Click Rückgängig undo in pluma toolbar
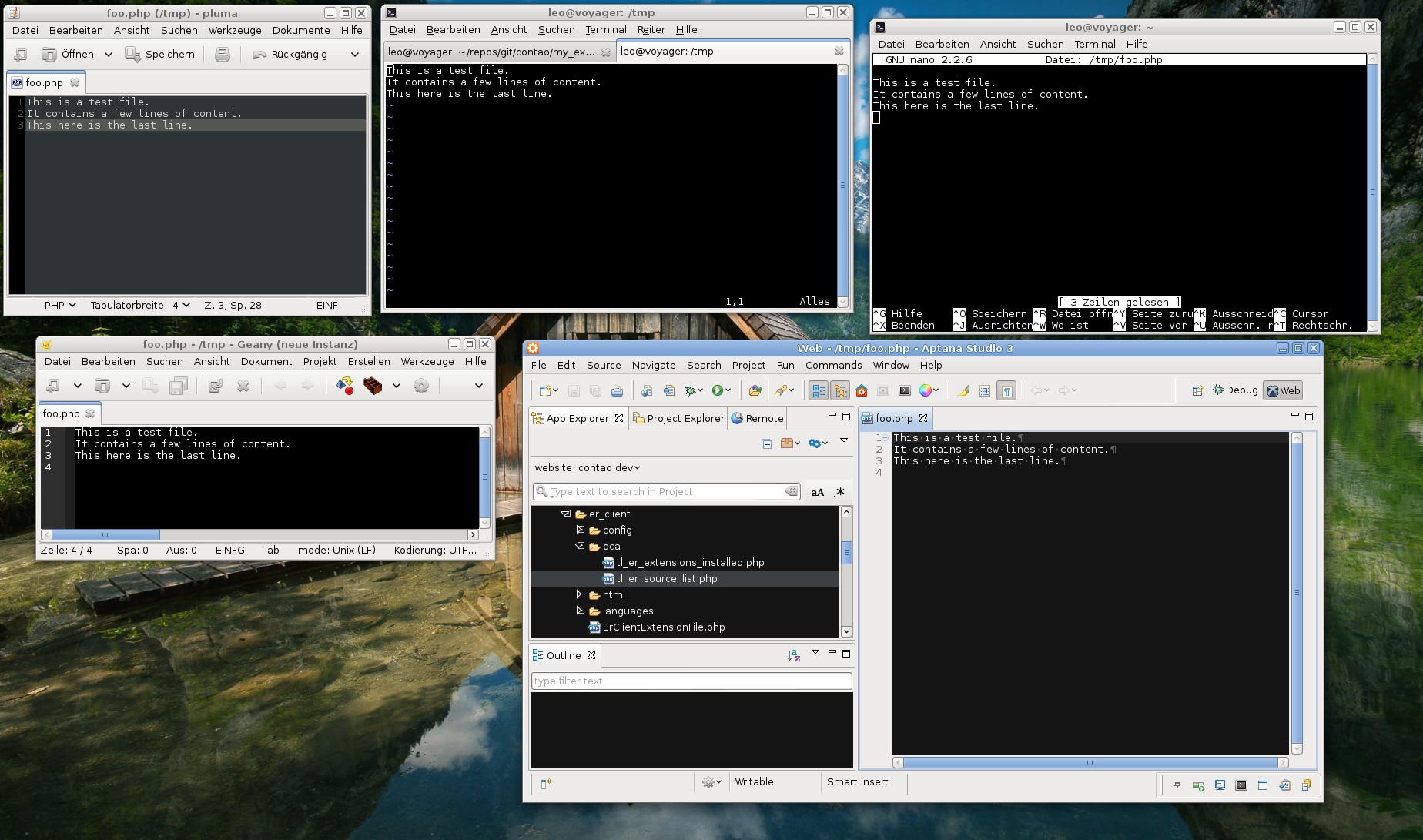This screenshot has width=1423, height=840. pos(290,54)
